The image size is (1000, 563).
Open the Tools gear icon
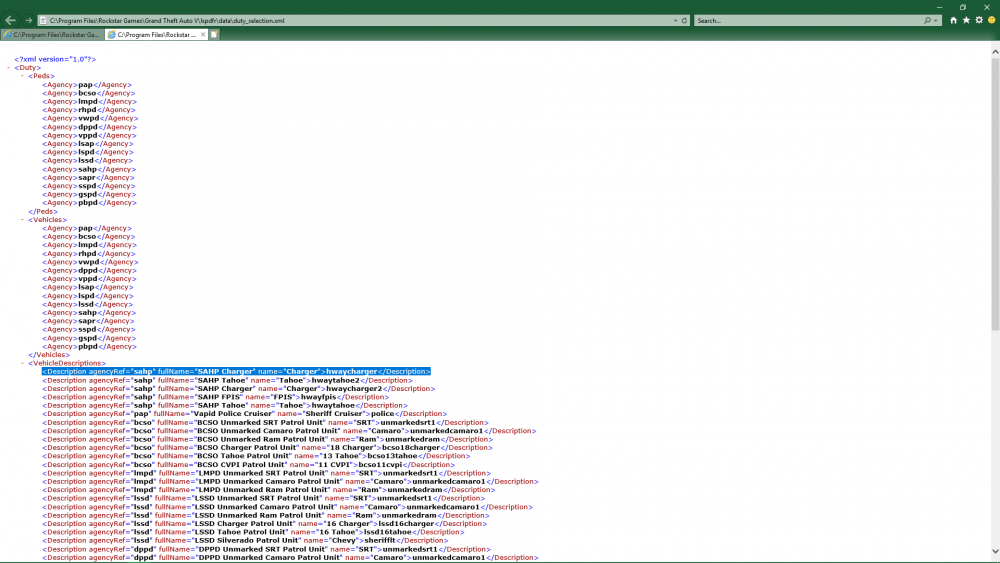pos(979,20)
